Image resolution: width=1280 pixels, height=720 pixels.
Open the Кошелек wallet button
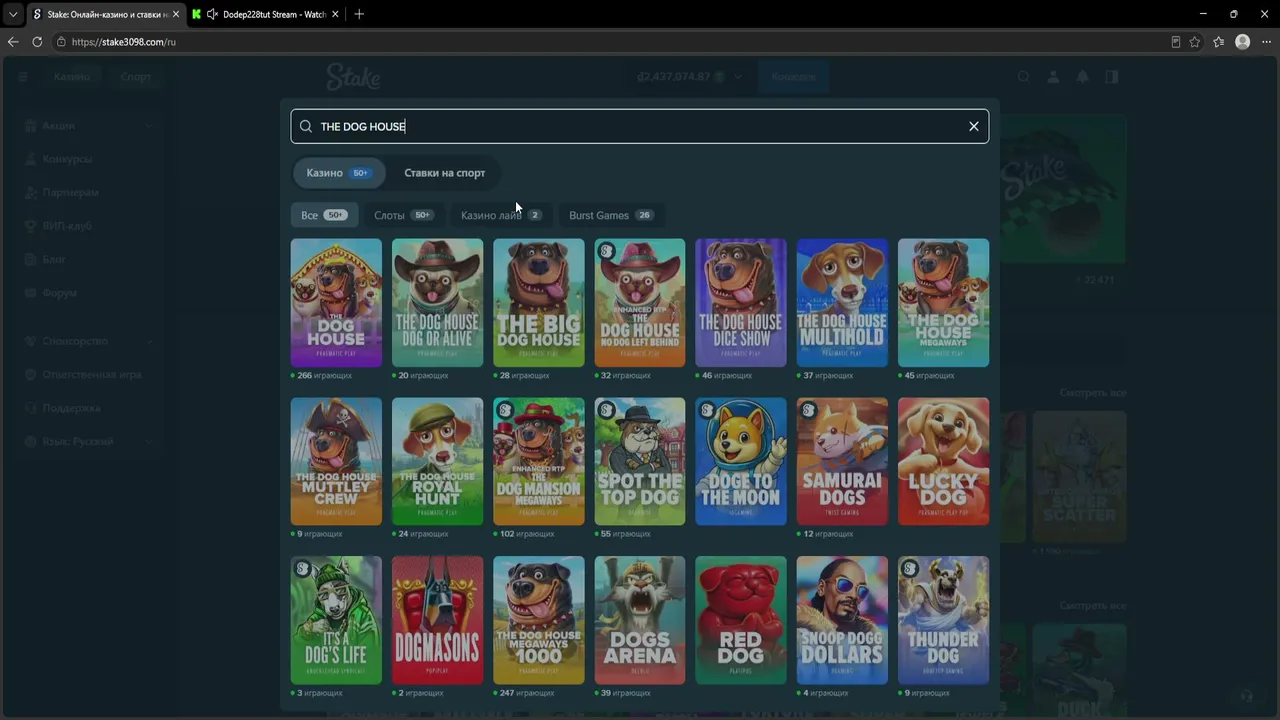[793, 77]
